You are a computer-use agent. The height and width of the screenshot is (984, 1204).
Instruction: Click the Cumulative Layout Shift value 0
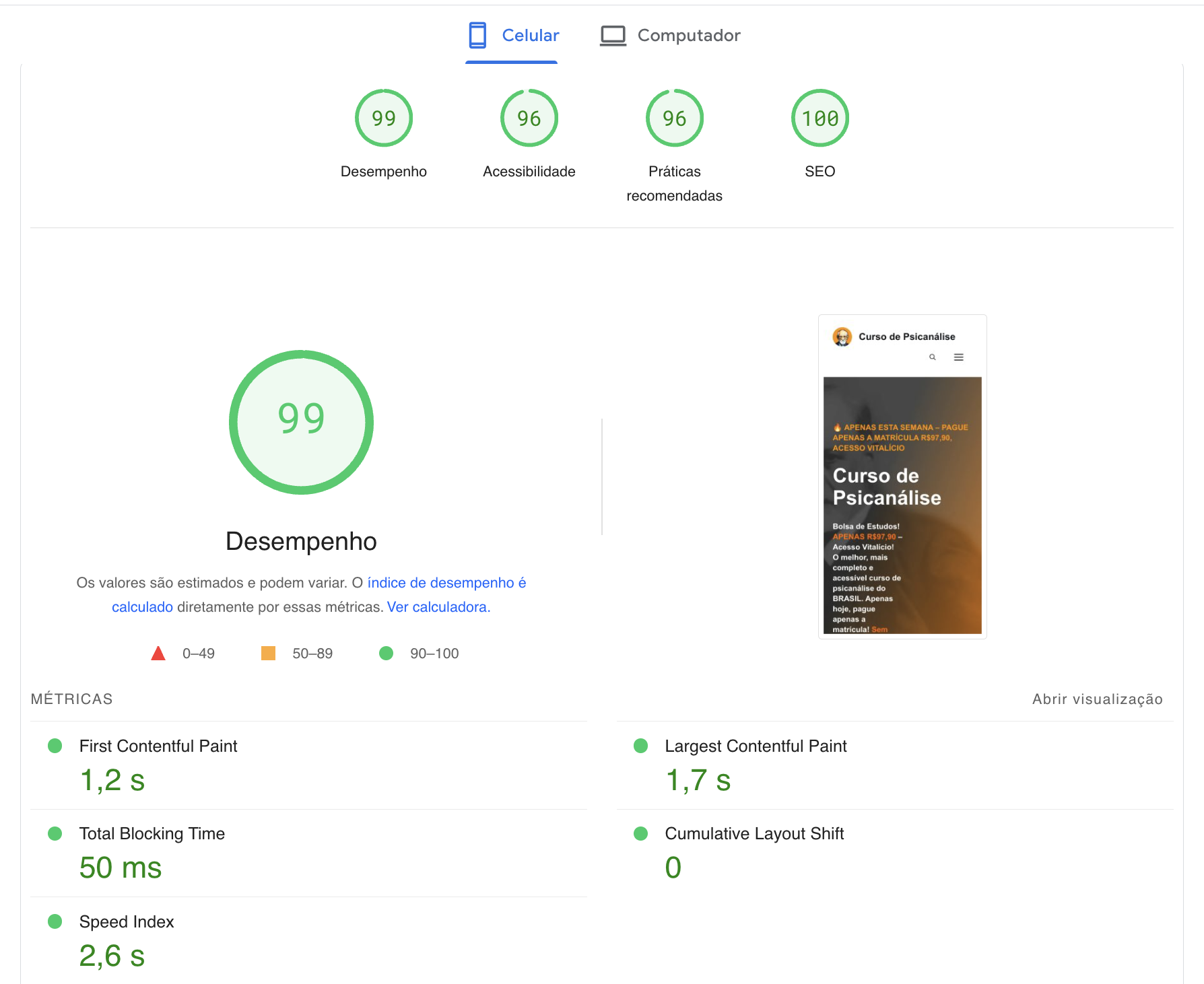click(x=673, y=868)
